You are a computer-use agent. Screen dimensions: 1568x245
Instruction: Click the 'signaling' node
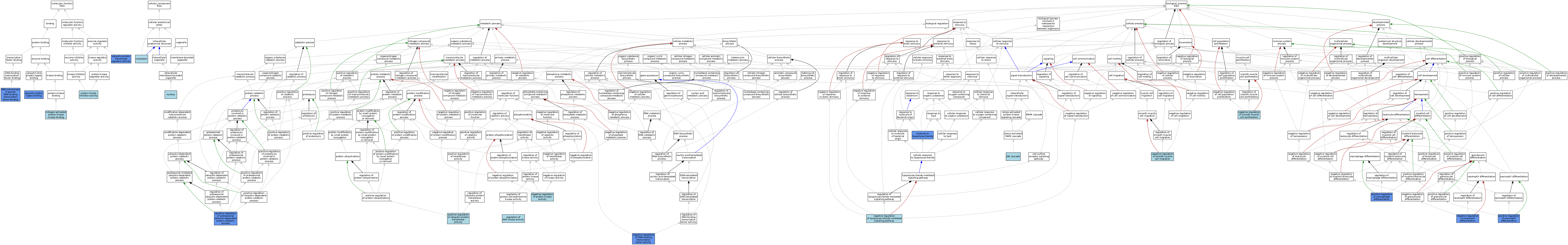tap(1048, 59)
